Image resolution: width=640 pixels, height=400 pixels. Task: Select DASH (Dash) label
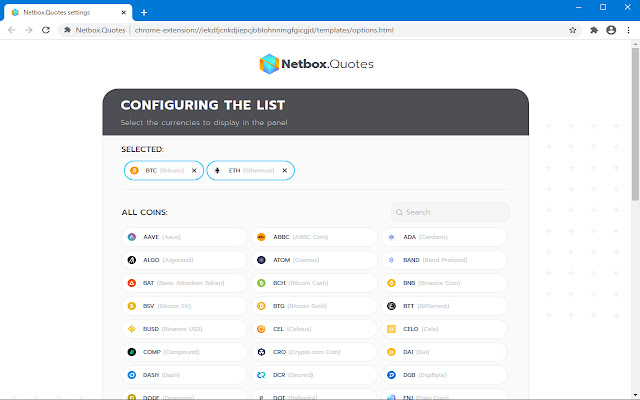click(x=161, y=375)
